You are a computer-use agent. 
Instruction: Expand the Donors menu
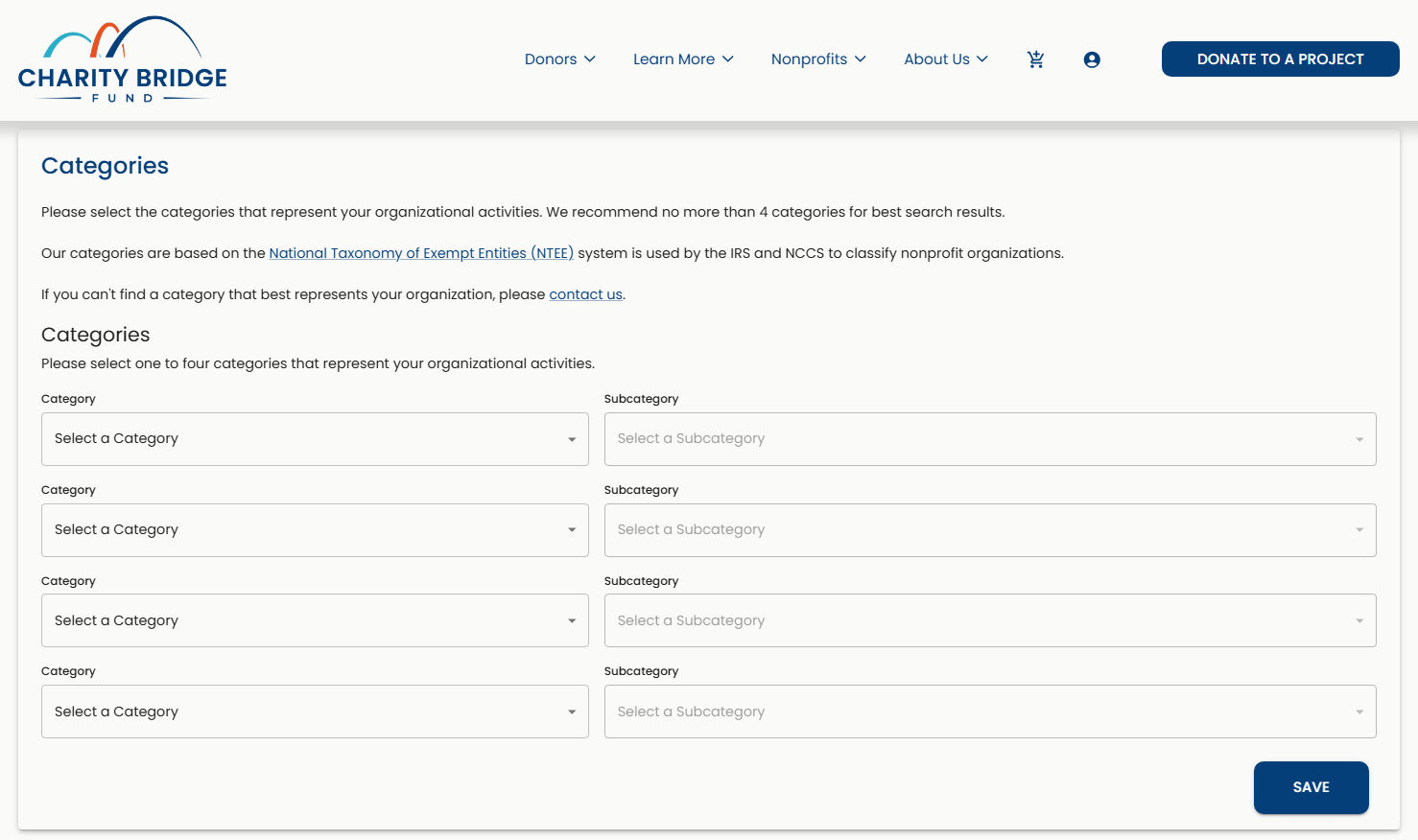point(560,59)
